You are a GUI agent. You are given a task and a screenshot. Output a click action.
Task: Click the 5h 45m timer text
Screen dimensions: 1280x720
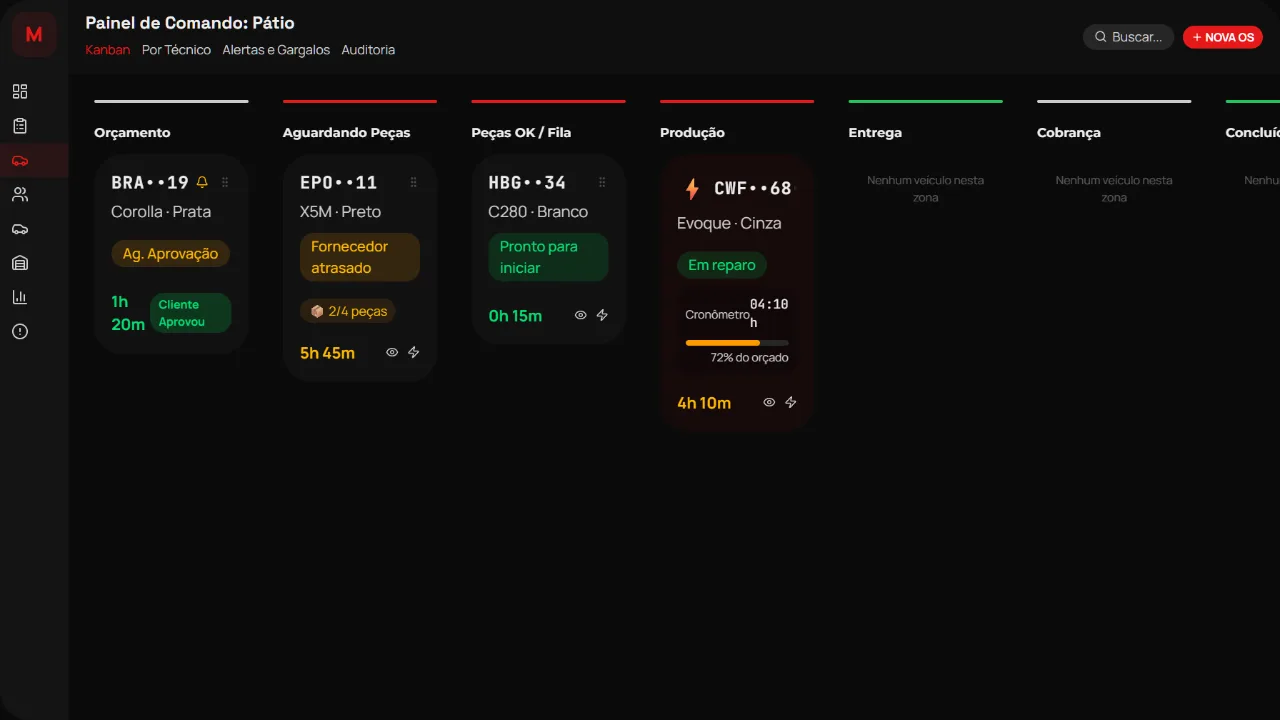click(327, 352)
